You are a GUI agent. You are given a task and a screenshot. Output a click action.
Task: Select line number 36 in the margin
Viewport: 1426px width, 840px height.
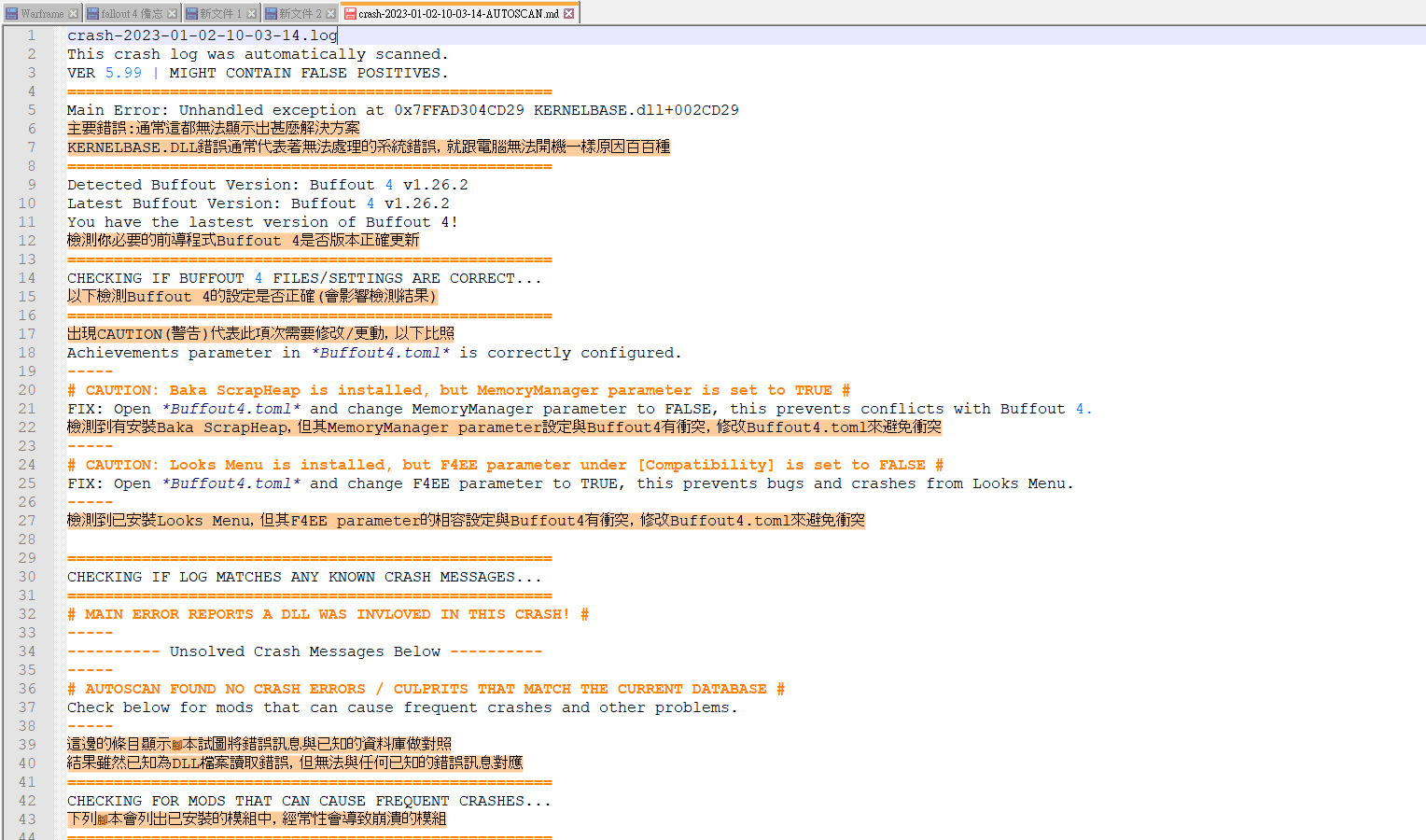pos(27,689)
